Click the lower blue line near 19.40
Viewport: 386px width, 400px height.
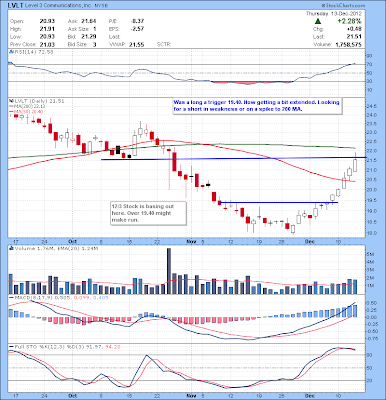[278, 202]
